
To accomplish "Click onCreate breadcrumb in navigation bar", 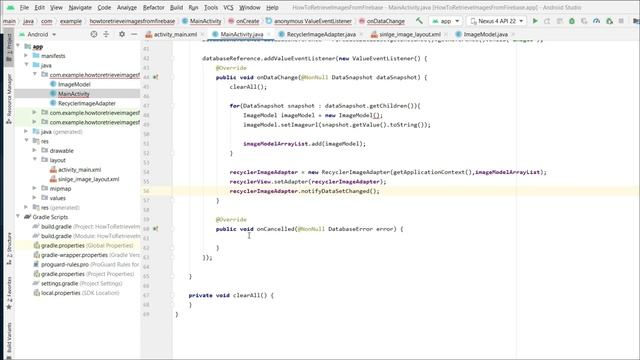I will pyautogui.click(x=244, y=21).
